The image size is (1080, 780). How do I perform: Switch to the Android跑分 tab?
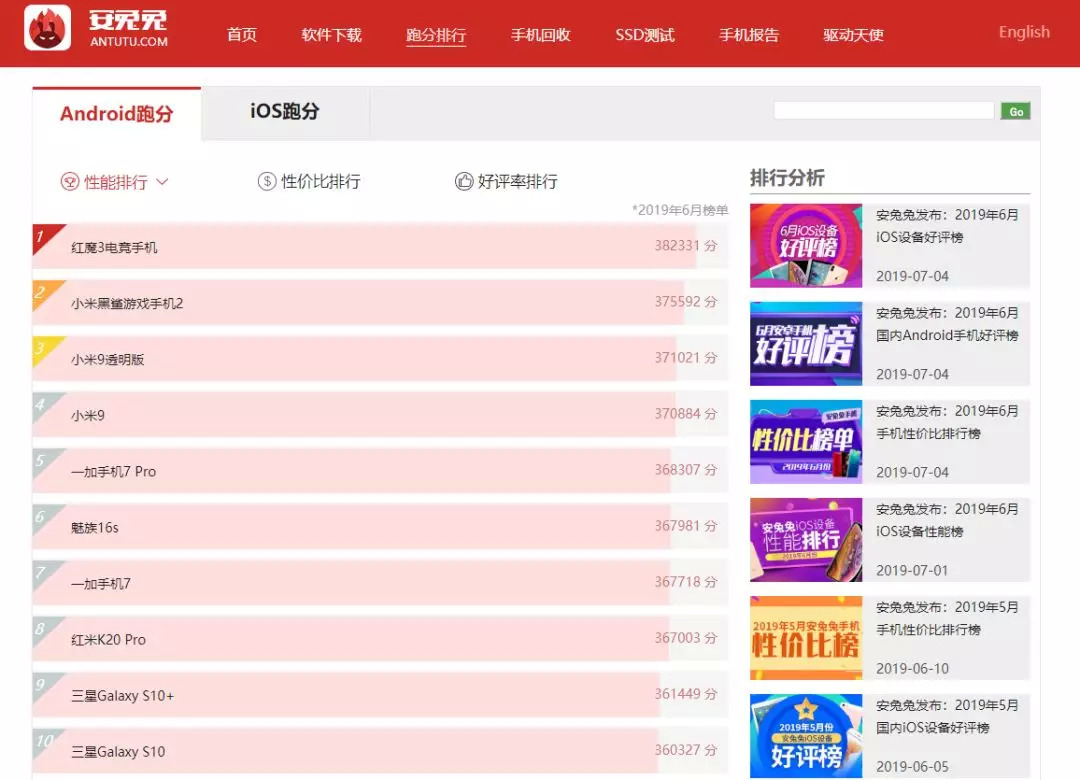click(116, 114)
